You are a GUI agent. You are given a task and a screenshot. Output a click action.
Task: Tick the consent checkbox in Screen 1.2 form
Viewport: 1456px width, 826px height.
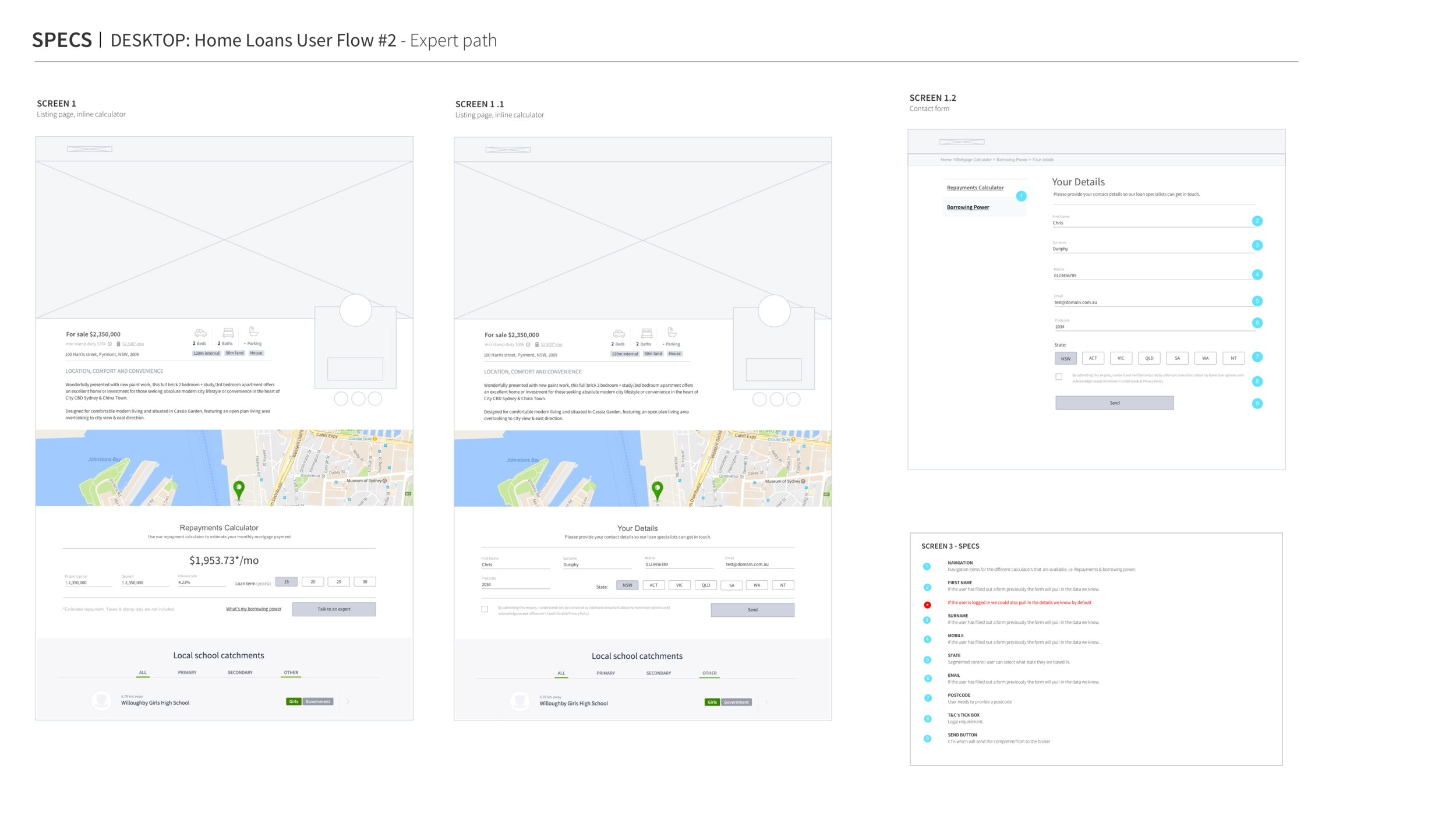(1059, 377)
